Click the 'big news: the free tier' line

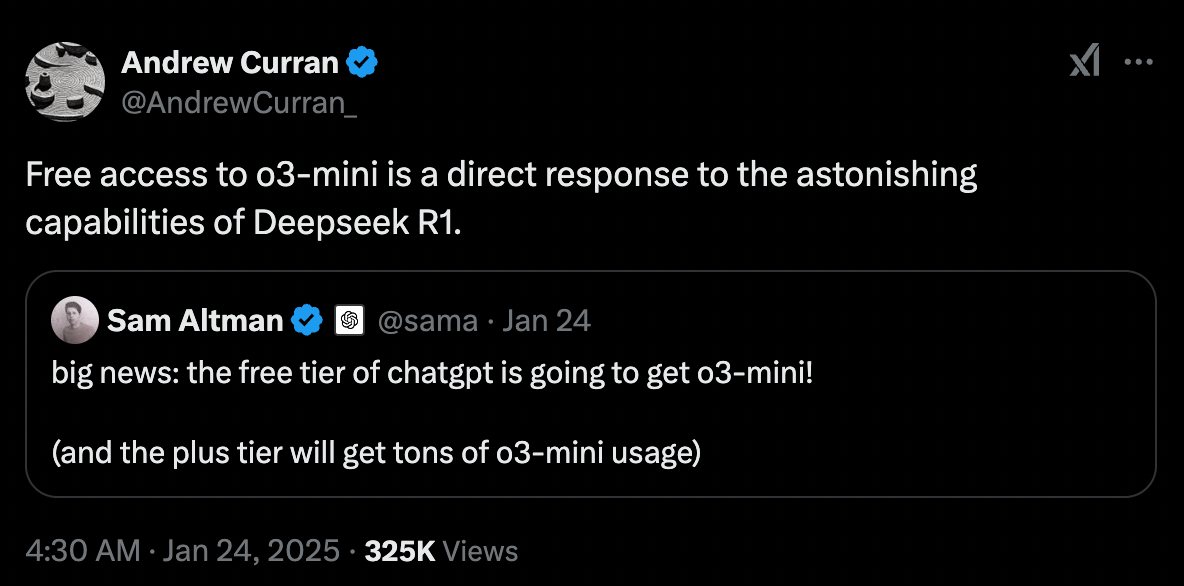433,373
